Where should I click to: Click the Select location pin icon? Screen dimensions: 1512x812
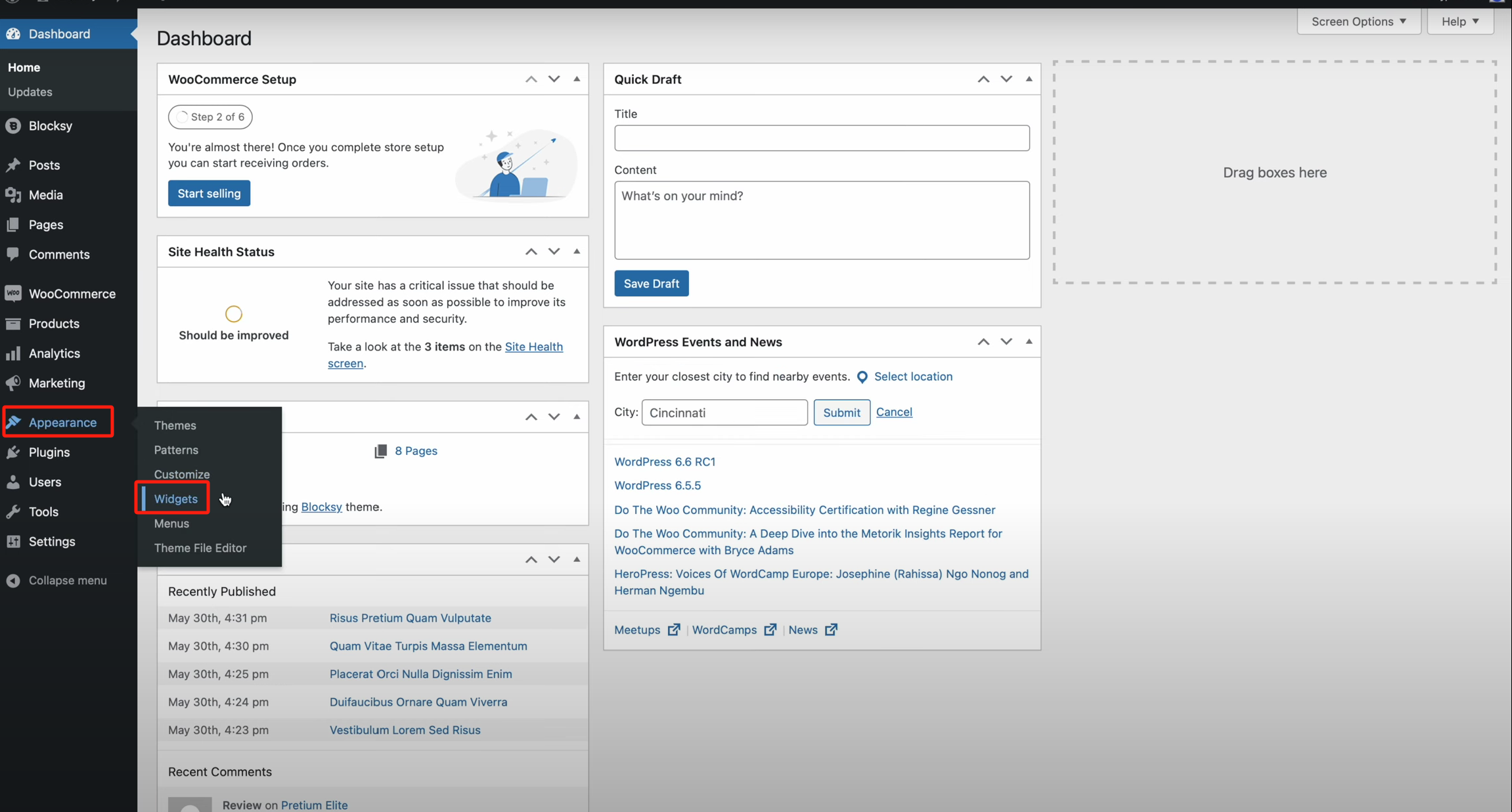(862, 377)
